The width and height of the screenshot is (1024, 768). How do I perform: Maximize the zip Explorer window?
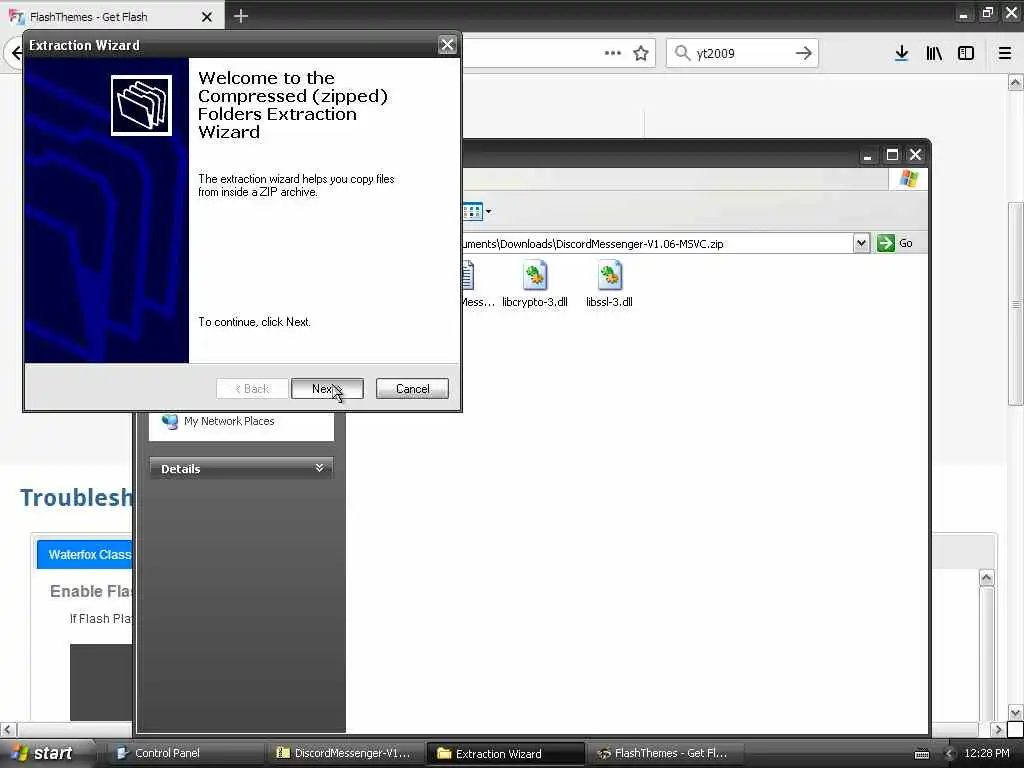coord(891,155)
